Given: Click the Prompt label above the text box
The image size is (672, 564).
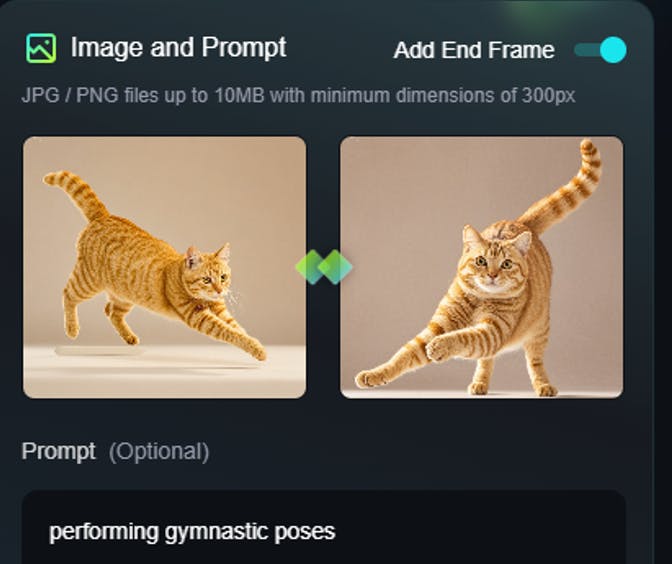Looking at the screenshot, I should point(58,451).
